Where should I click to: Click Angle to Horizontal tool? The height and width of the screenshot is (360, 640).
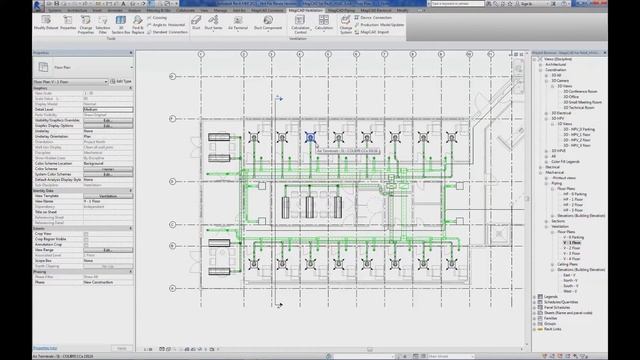(166, 25)
